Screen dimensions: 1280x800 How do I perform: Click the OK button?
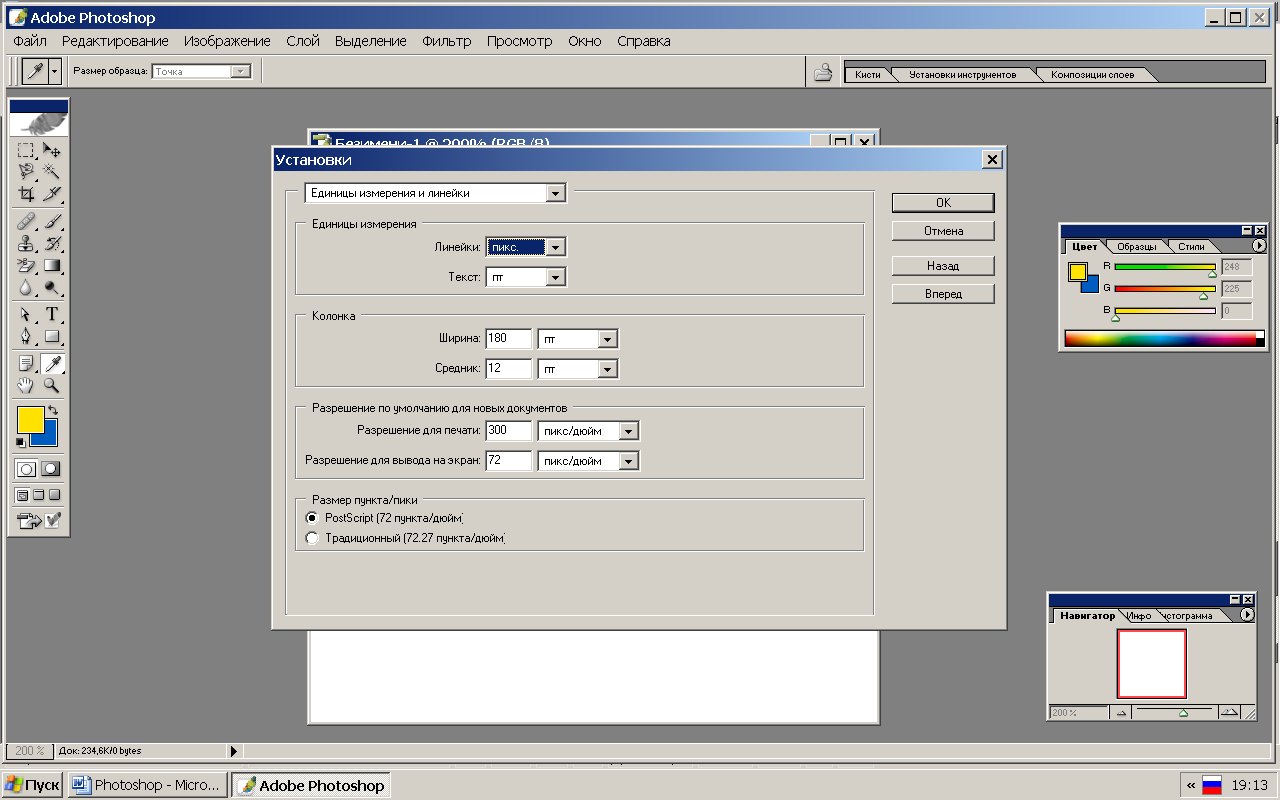[x=943, y=202]
